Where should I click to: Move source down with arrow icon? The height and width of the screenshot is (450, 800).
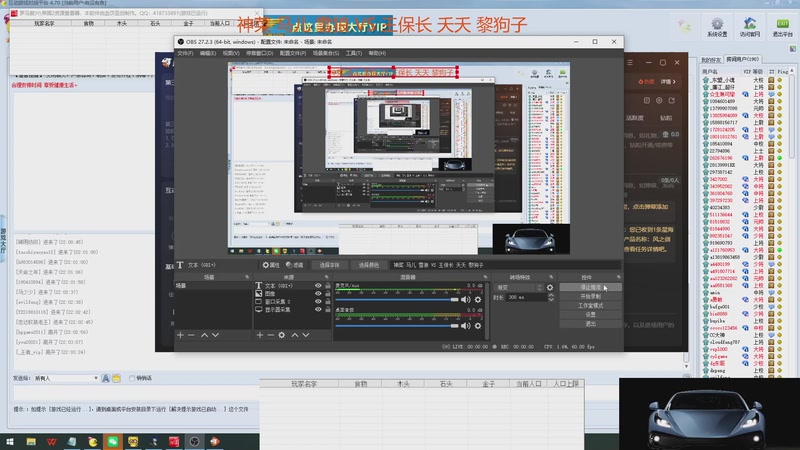(306, 335)
